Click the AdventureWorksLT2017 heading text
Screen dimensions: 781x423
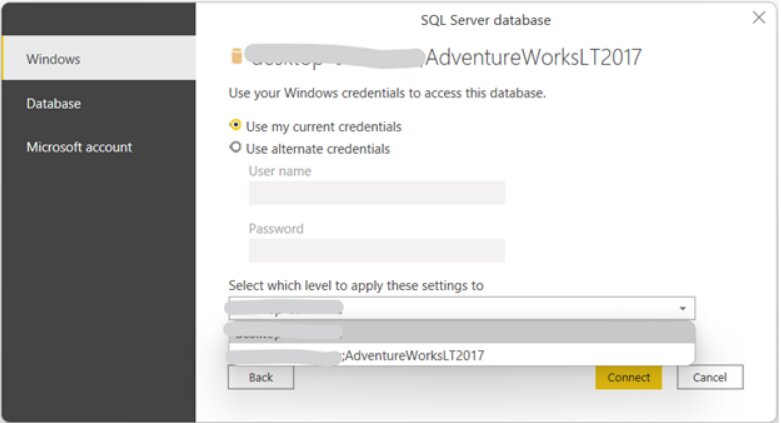coord(533,57)
